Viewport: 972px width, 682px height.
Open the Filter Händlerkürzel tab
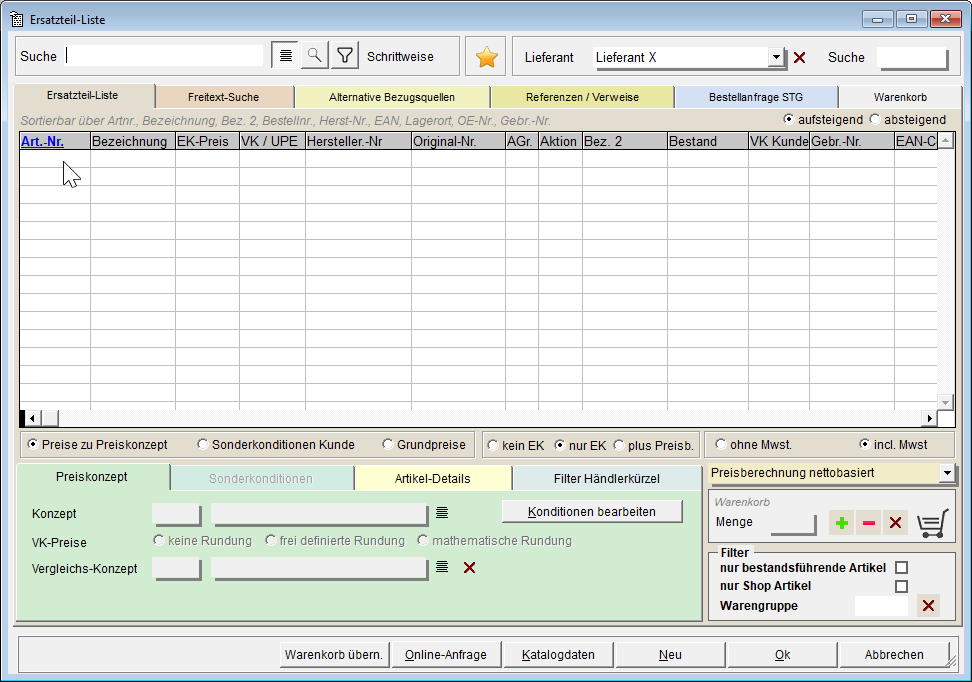606,479
